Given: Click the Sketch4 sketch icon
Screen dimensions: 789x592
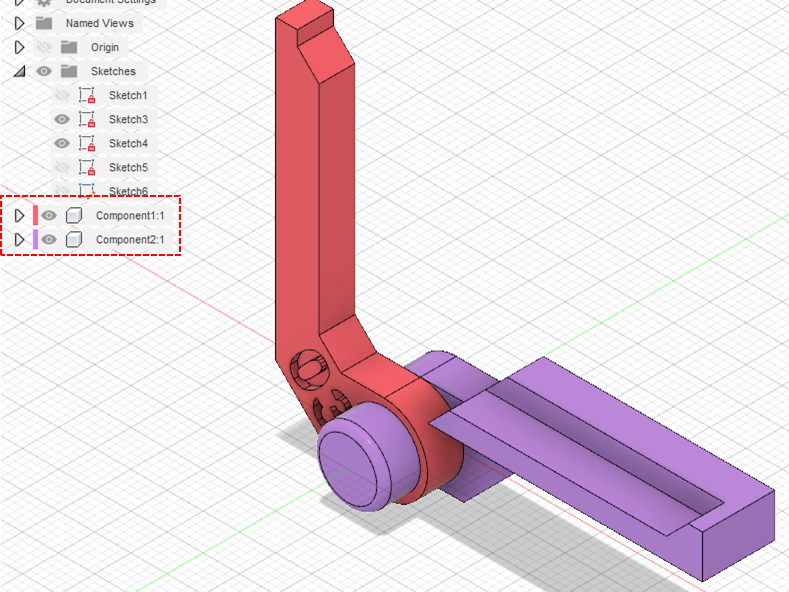Looking at the screenshot, I should (87, 143).
